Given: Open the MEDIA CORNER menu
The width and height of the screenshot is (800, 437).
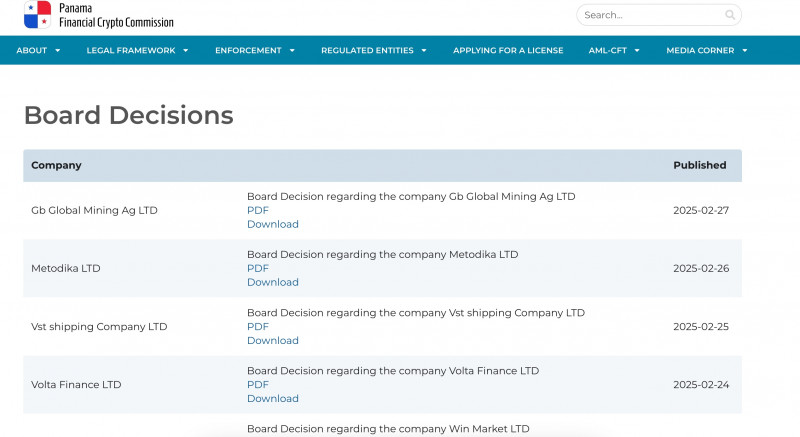Looking at the screenshot, I should coord(700,50).
